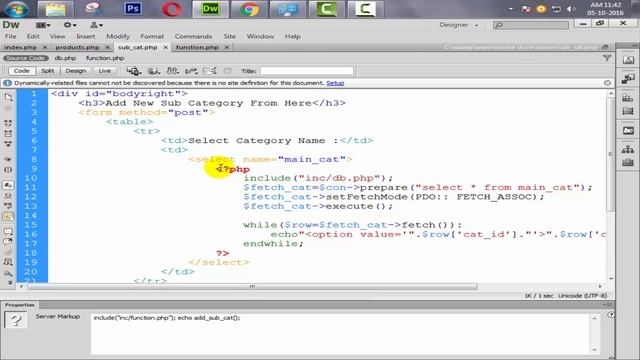Switch to Split view
Screen dimensions: 640x360
coord(47,71)
